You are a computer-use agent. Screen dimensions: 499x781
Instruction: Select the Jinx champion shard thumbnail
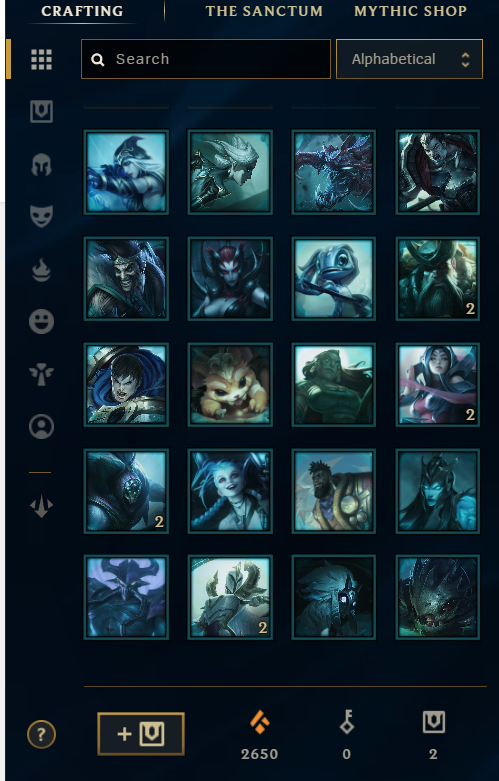coord(230,491)
